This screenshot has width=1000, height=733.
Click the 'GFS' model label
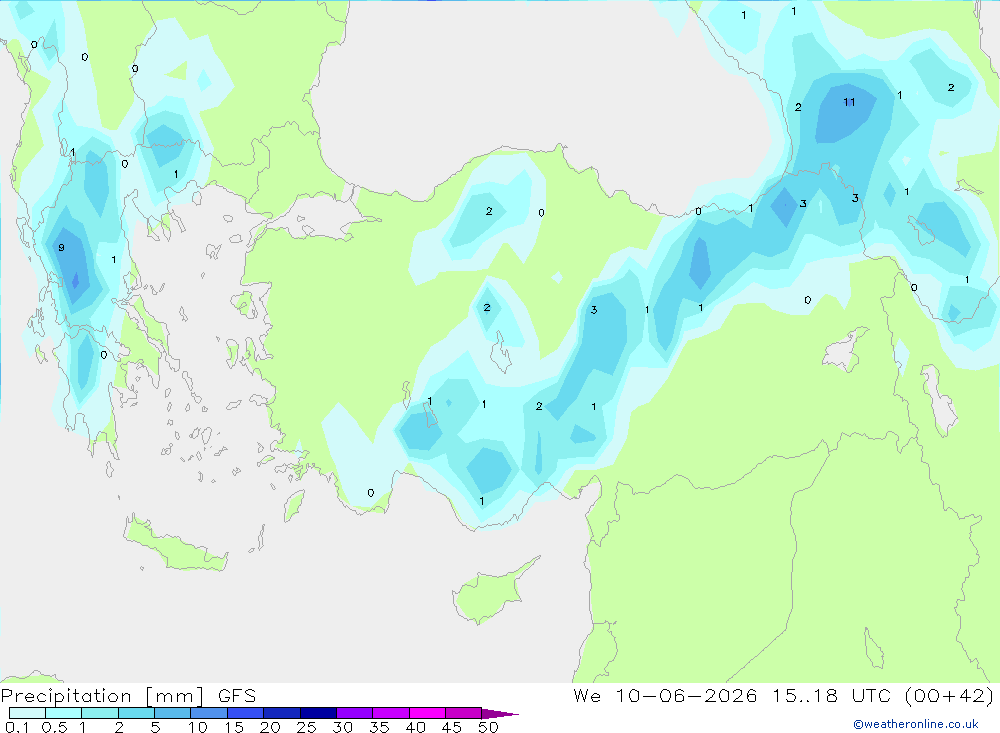click(x=237, y=696)
